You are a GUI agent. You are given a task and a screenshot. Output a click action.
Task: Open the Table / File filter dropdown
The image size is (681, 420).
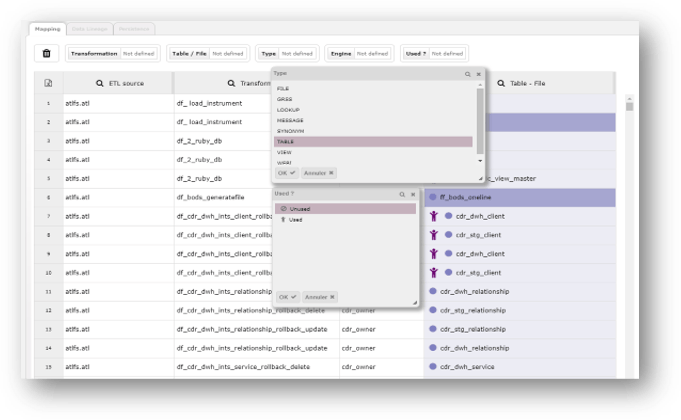pyautogui.click(x=208, y=53)
